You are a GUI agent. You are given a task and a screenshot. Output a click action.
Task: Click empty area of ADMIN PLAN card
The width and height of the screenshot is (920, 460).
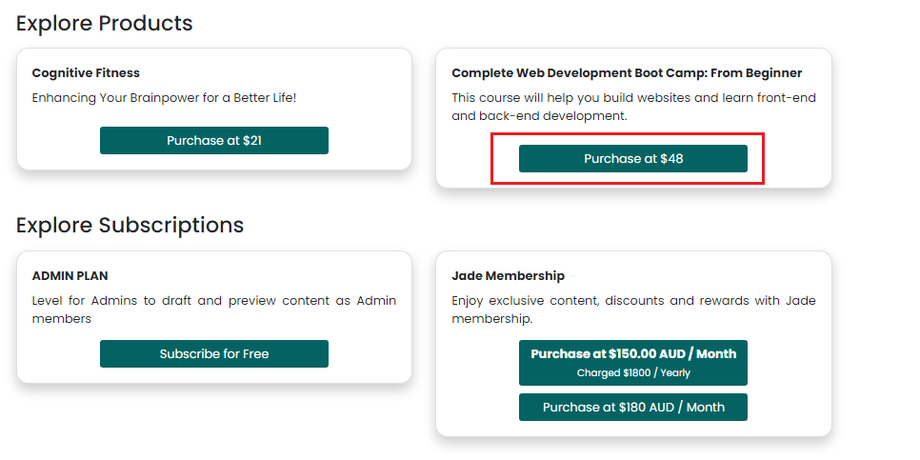pyautogui.click(x=370, y=355)
